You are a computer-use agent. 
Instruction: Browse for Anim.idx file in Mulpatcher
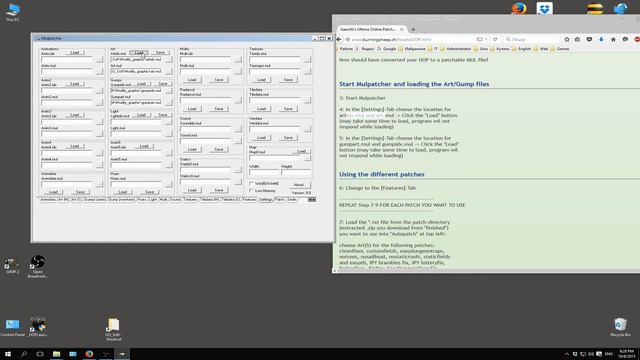pyautogui.click(x=100, y=60)
